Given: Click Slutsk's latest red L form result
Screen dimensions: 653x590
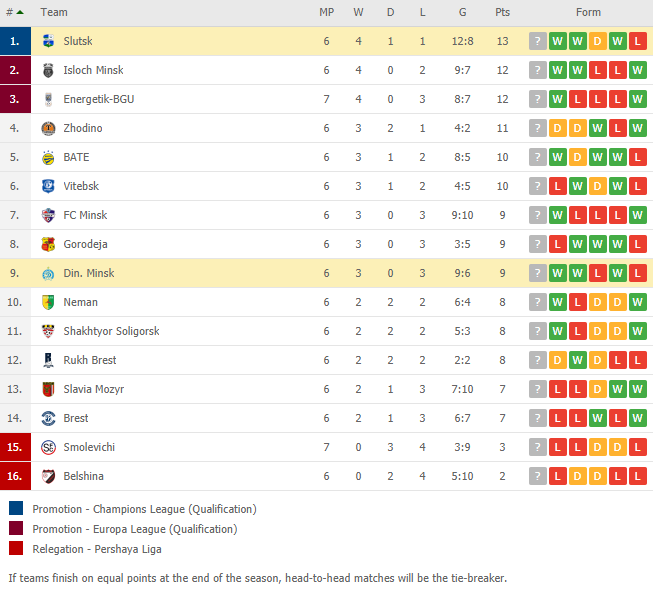Looking at the screenshot, I should point(638,41).
